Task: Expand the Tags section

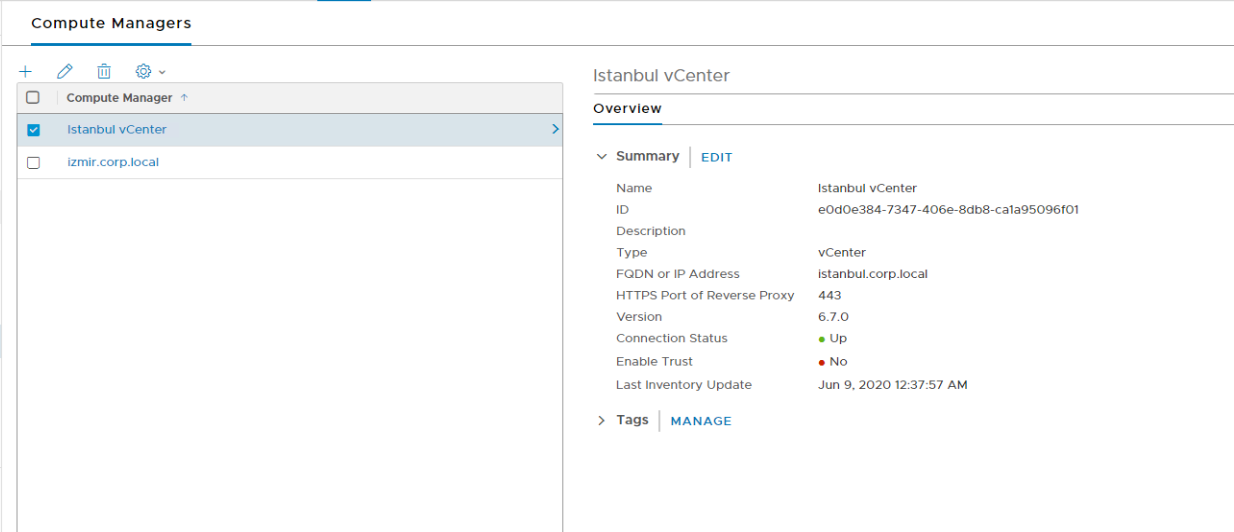Action: 601,421
